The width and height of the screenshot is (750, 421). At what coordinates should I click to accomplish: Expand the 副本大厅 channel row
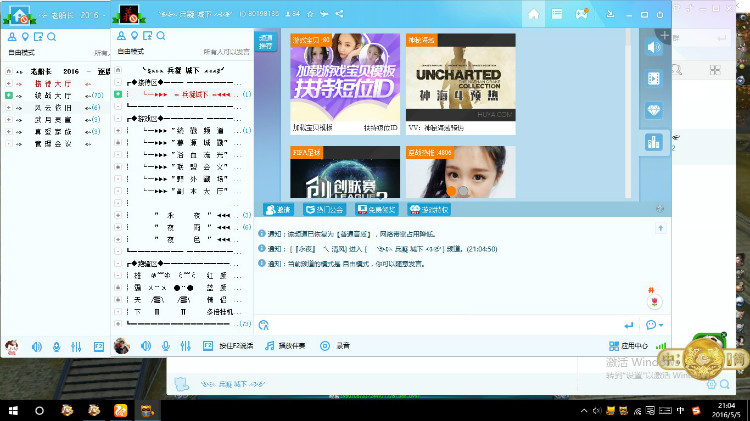coord(118,191)
